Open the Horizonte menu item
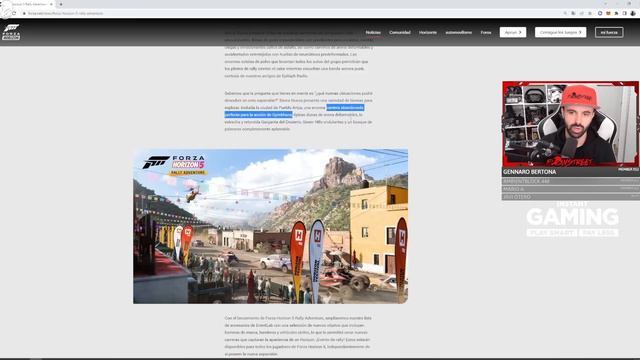This screenshot has width=640, height=360. tap(428, 32)
